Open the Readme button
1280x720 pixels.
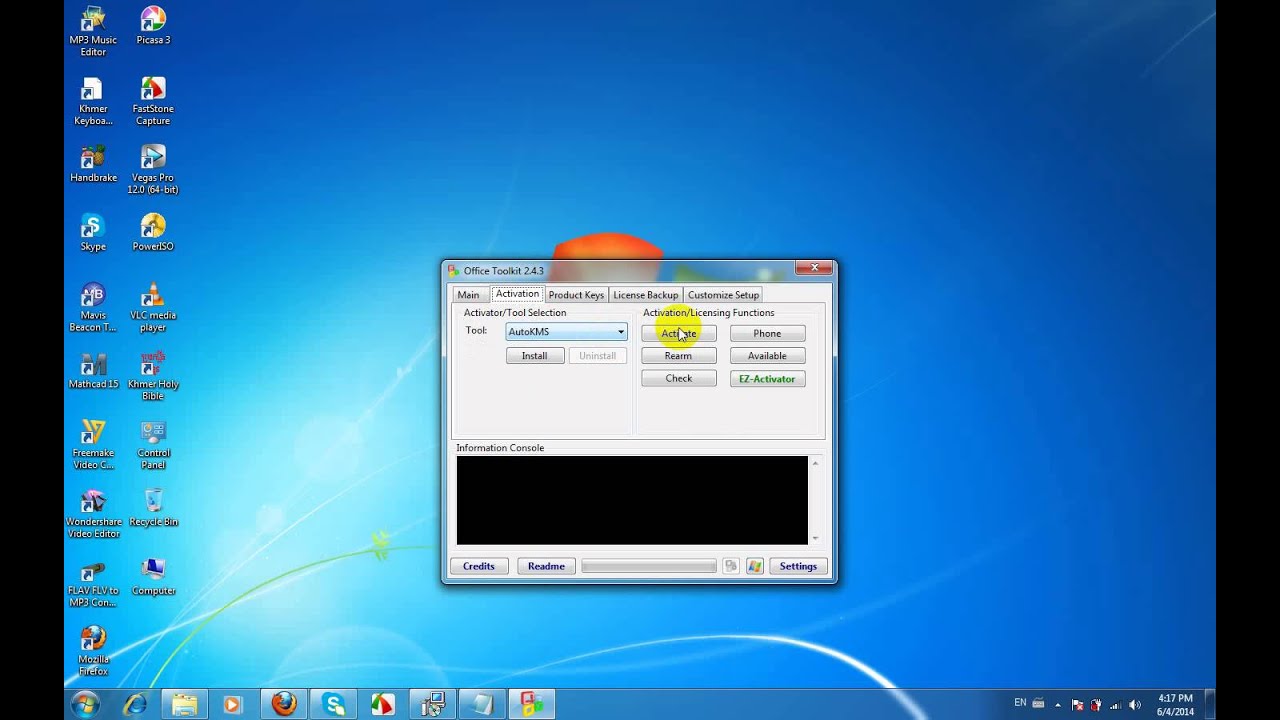(546, 566)
